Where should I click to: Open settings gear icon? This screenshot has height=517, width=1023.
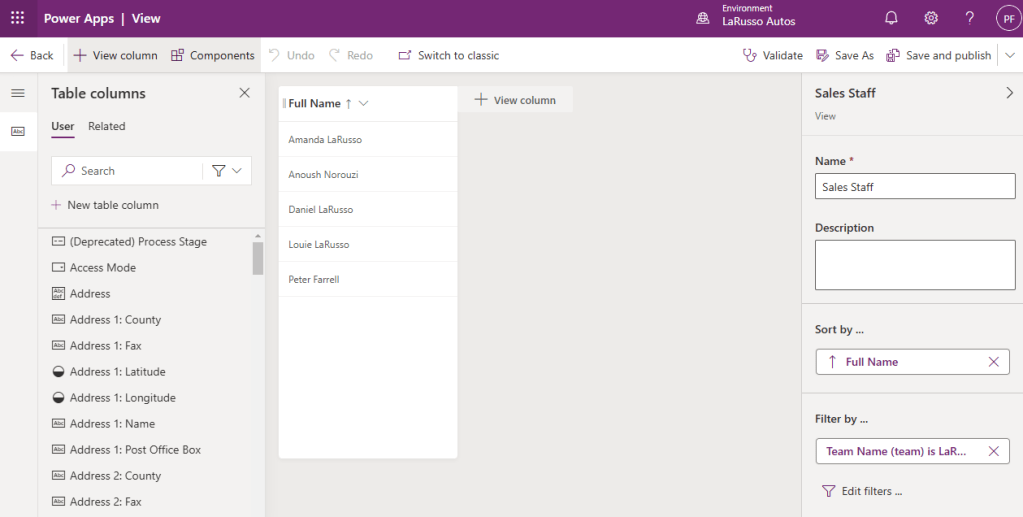point(931,18)
